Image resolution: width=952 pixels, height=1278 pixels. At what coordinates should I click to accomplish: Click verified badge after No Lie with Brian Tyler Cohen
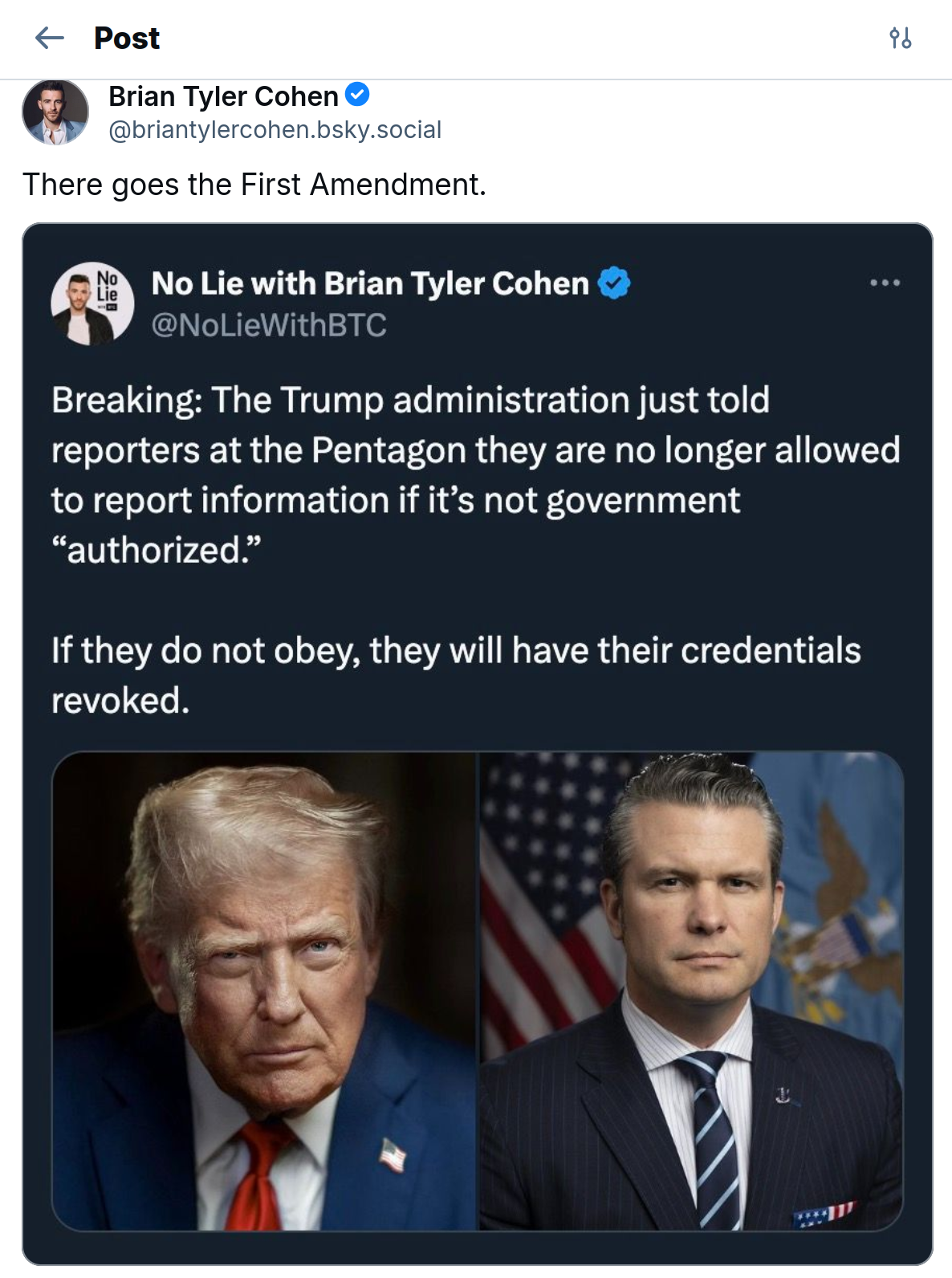[614, 283]
